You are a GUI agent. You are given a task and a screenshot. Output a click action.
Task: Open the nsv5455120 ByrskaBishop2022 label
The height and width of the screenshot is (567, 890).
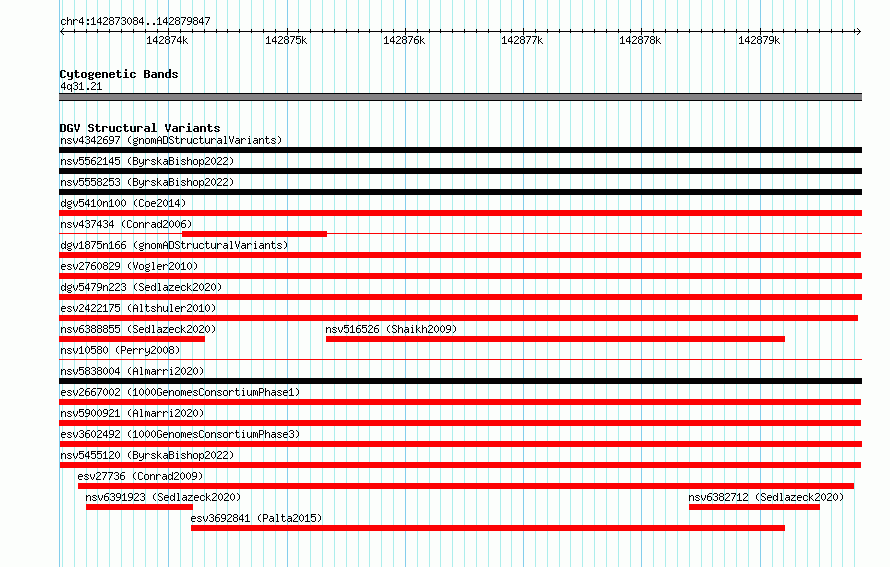pyautogui.click(x=147, y=455)
